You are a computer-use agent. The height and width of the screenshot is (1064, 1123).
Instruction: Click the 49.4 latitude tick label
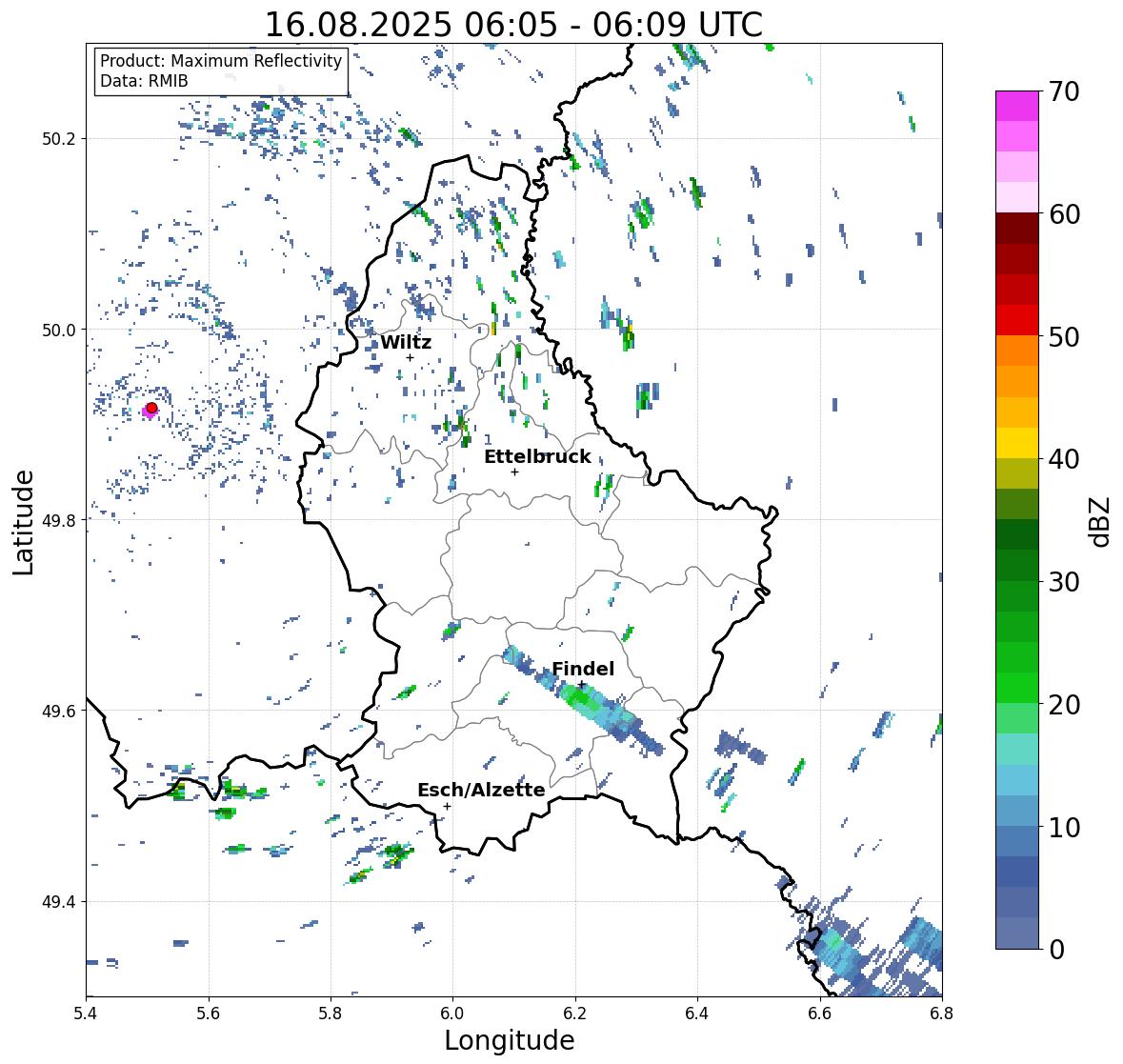click(59, 902)
